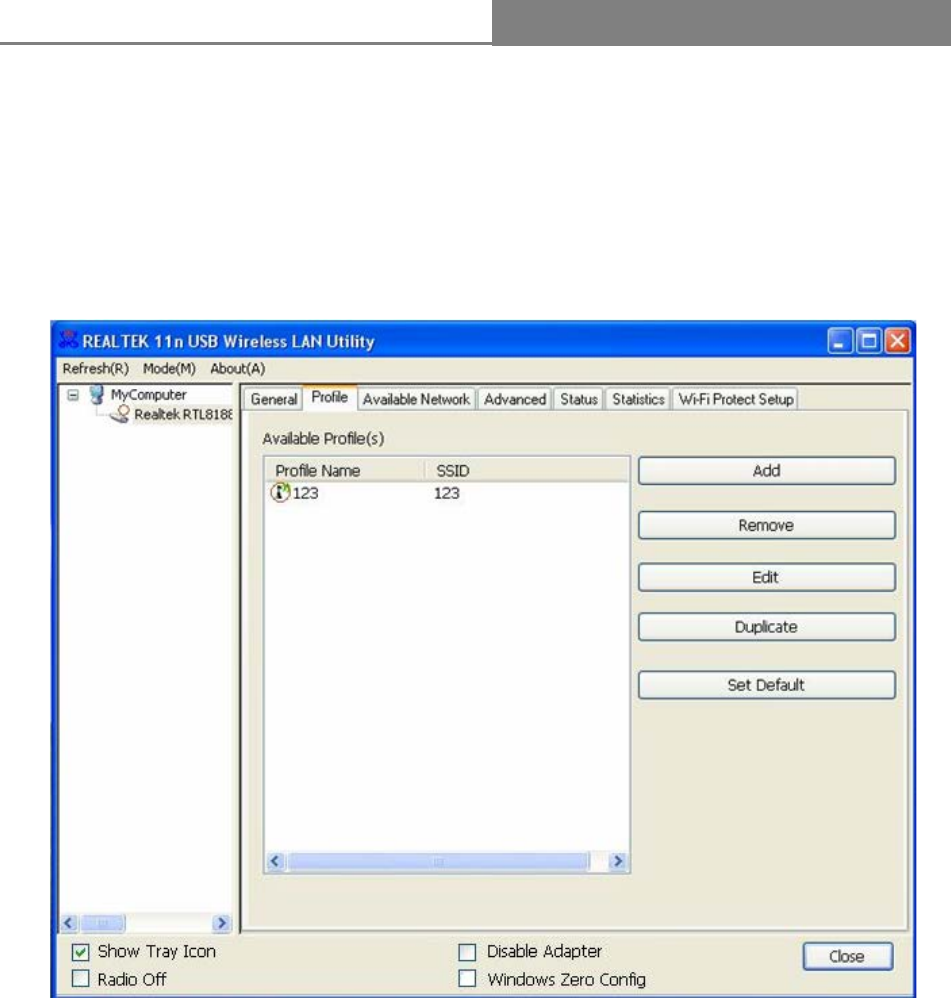
Task: Select the Realtek RTL8188 tree item
Action: [x=183, y=415]
